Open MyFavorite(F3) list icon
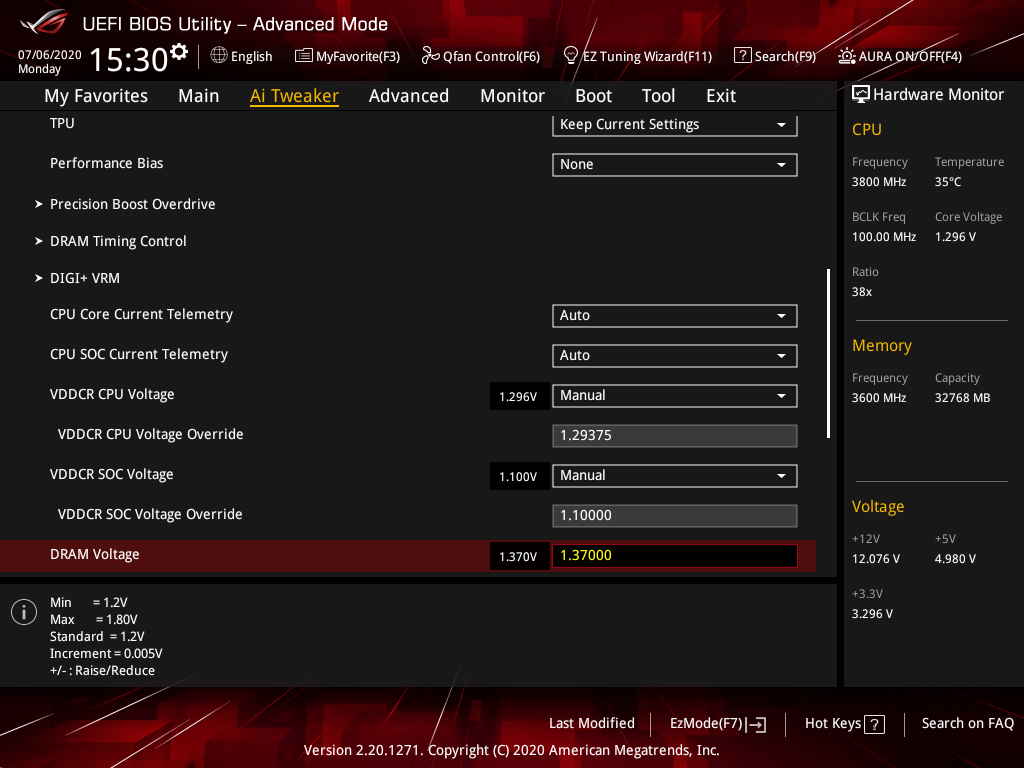Viewport: 1024px width, 768px height. [x=304, y=56]
